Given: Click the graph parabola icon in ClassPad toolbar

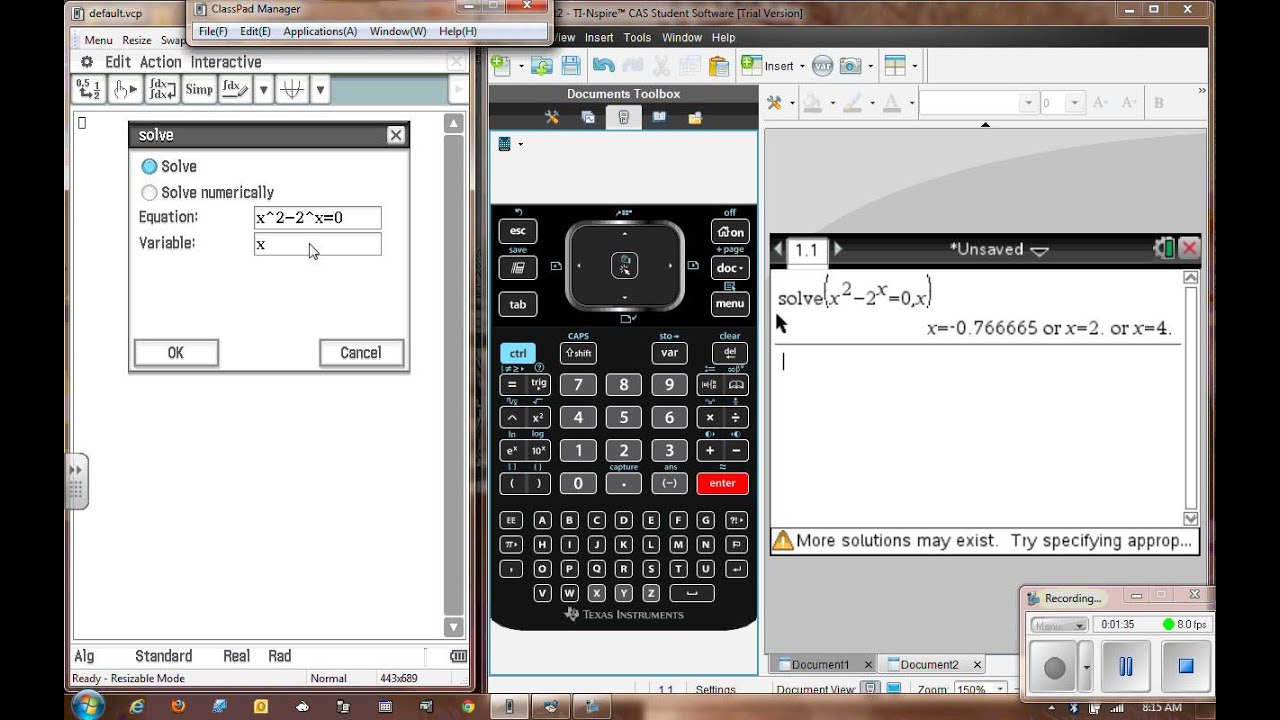Looking at the screenshot, I should point(292,90).
